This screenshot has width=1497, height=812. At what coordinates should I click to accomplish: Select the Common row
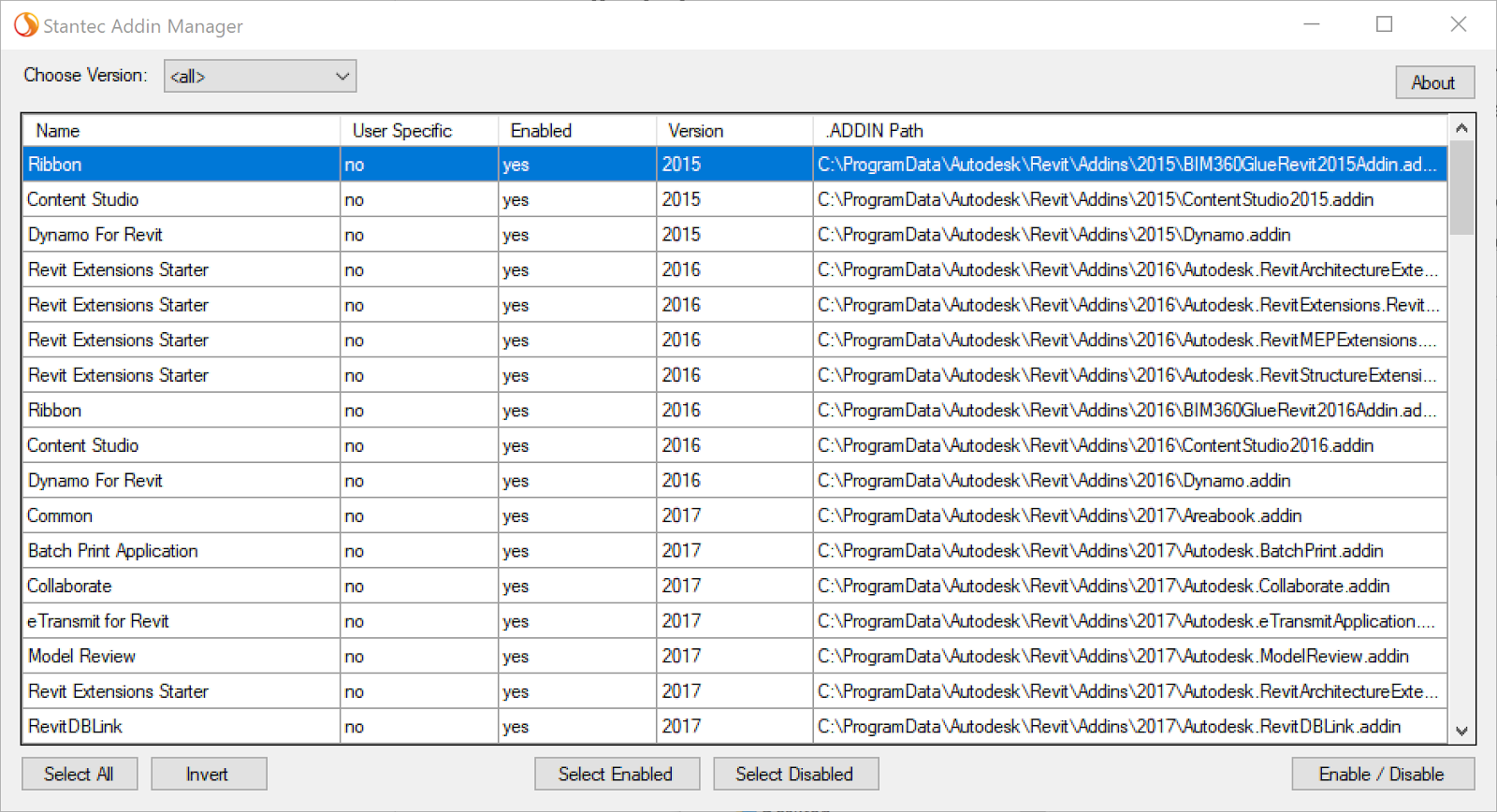pos(734,515)
